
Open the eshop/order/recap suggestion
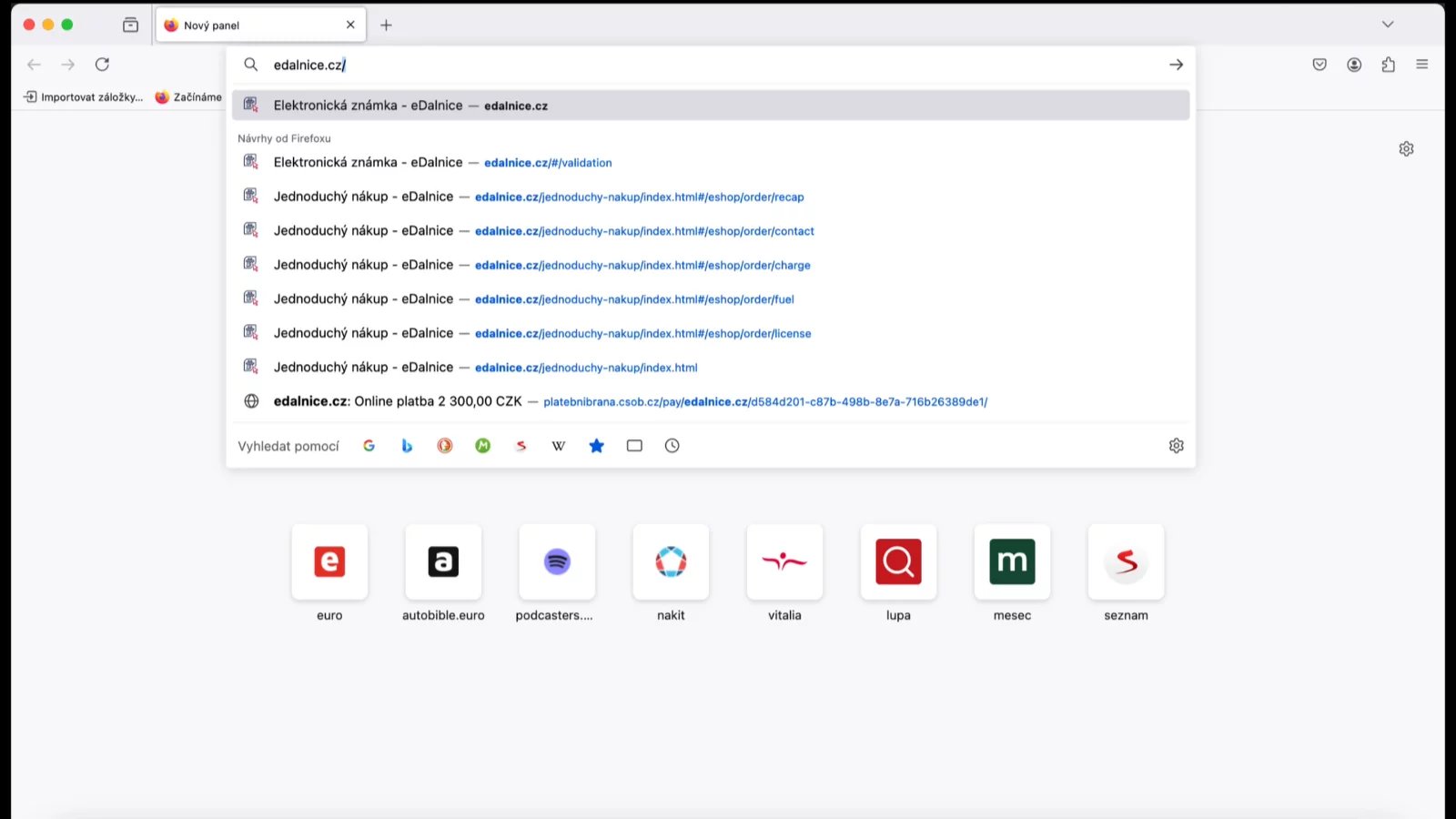tap(711, 197)
